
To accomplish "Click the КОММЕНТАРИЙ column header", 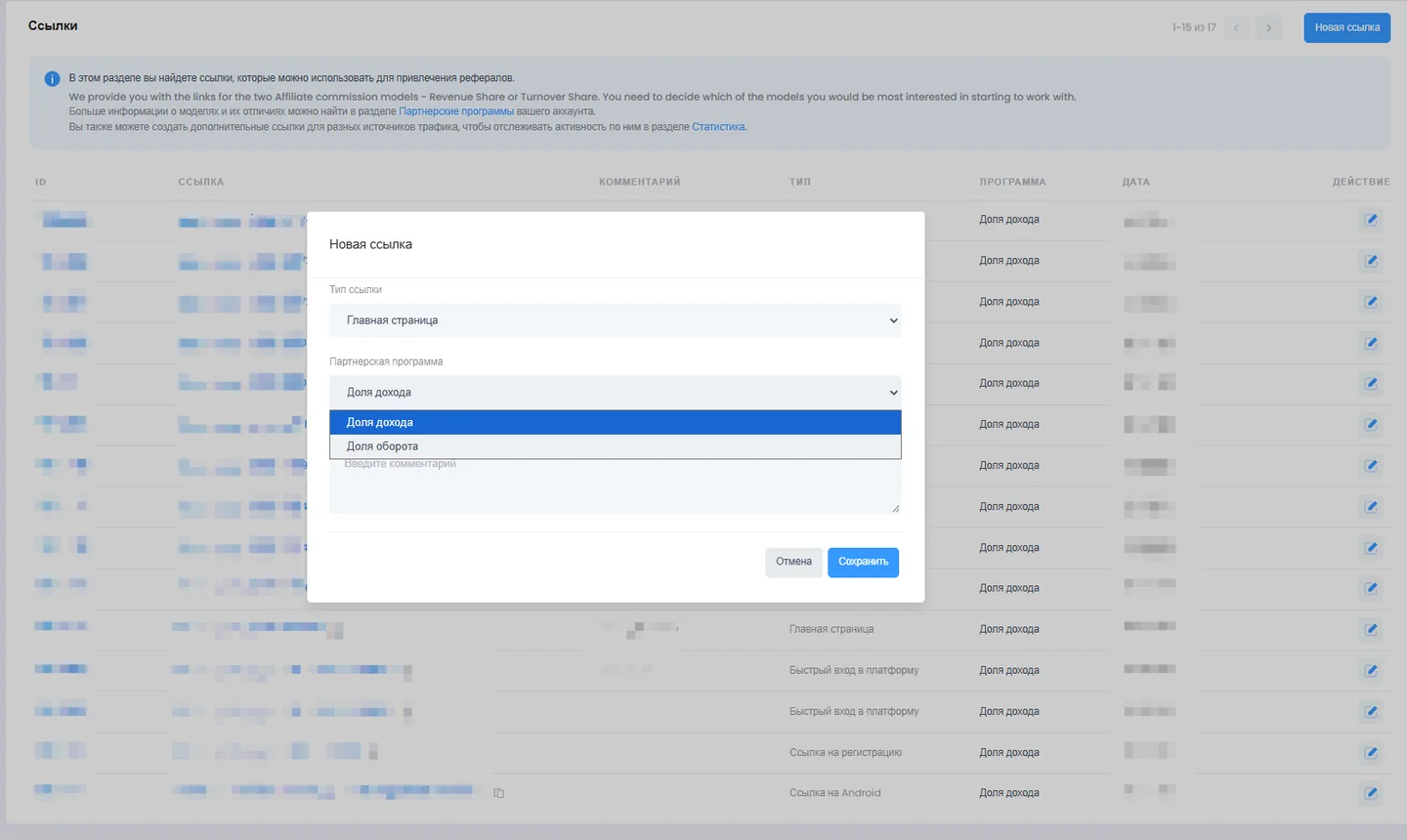I will pos(639,182).
